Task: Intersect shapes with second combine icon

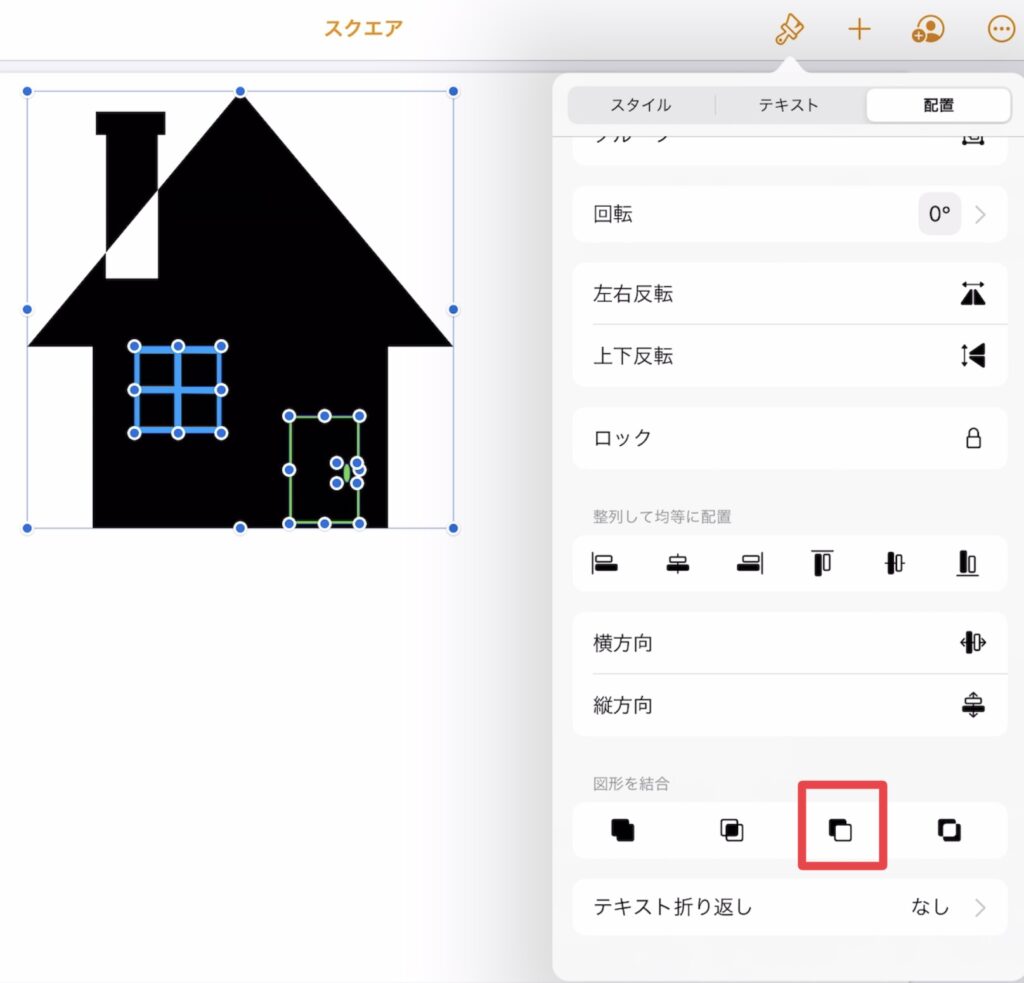Action: (x=731, y=830)
